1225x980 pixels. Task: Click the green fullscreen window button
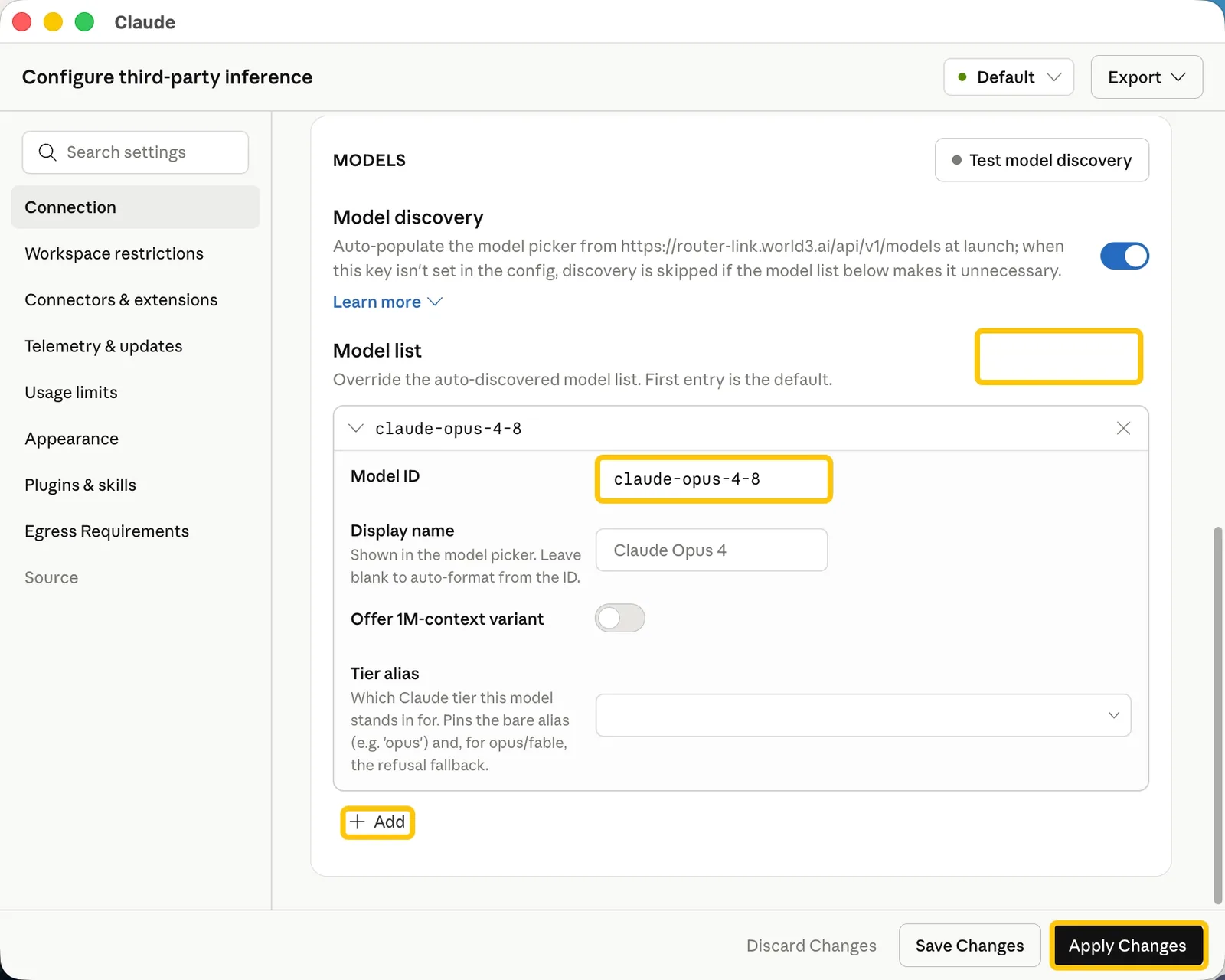84,22
